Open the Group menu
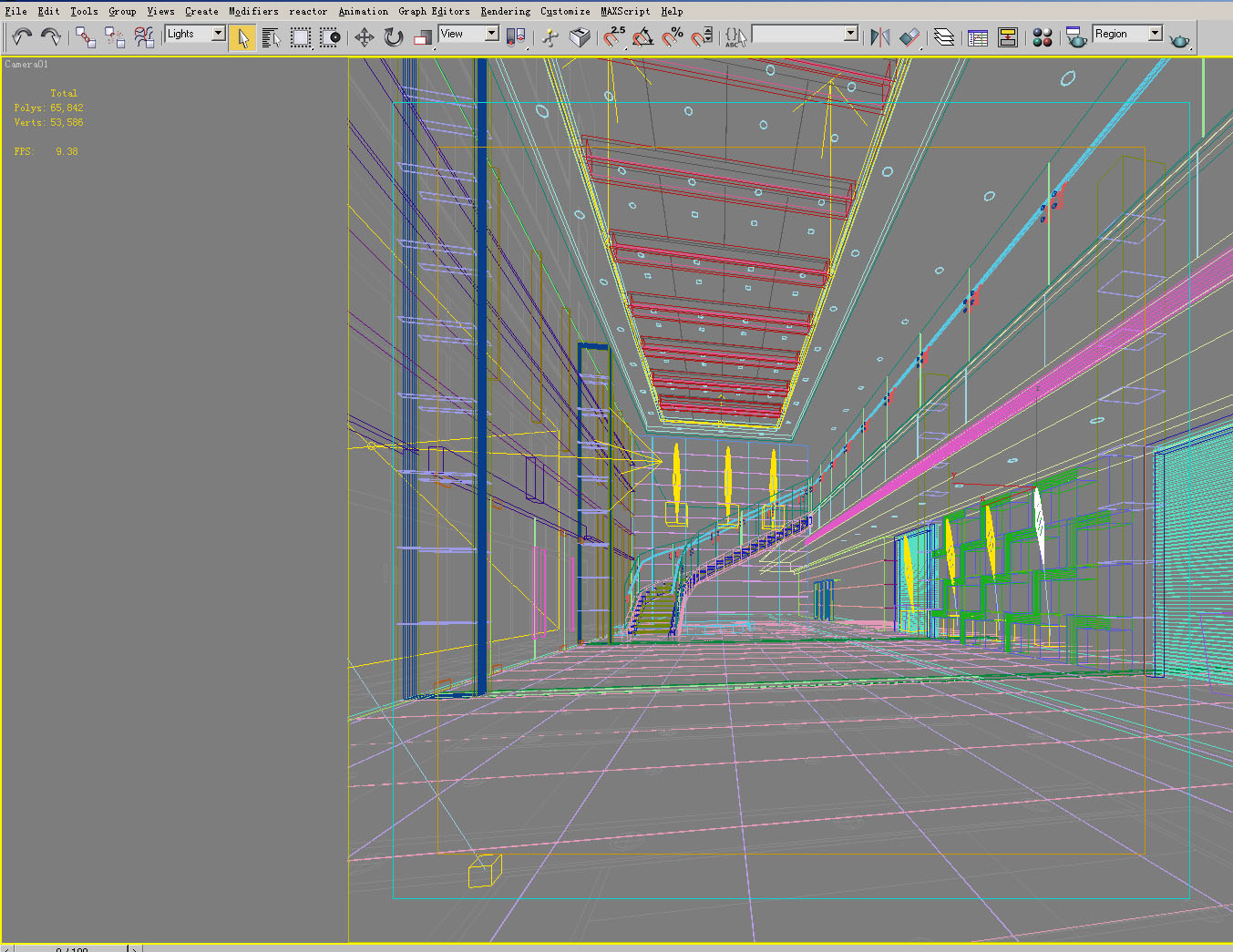The height and width of the screenshot is (952, 1233). tap(122, 11)
